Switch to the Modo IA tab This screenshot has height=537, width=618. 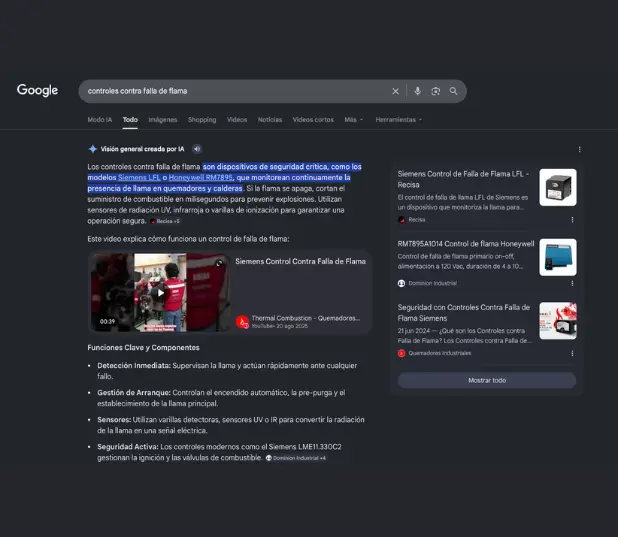100,119
